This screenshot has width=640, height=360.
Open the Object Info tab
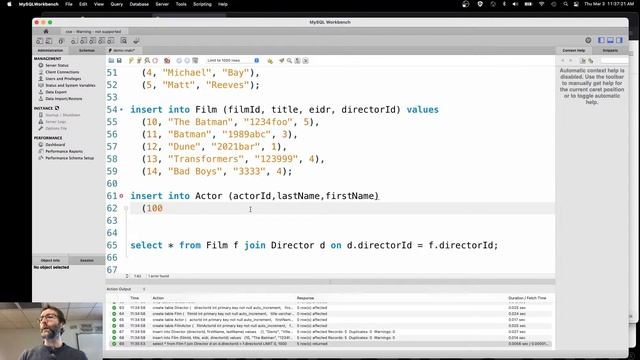coord(50,260)
